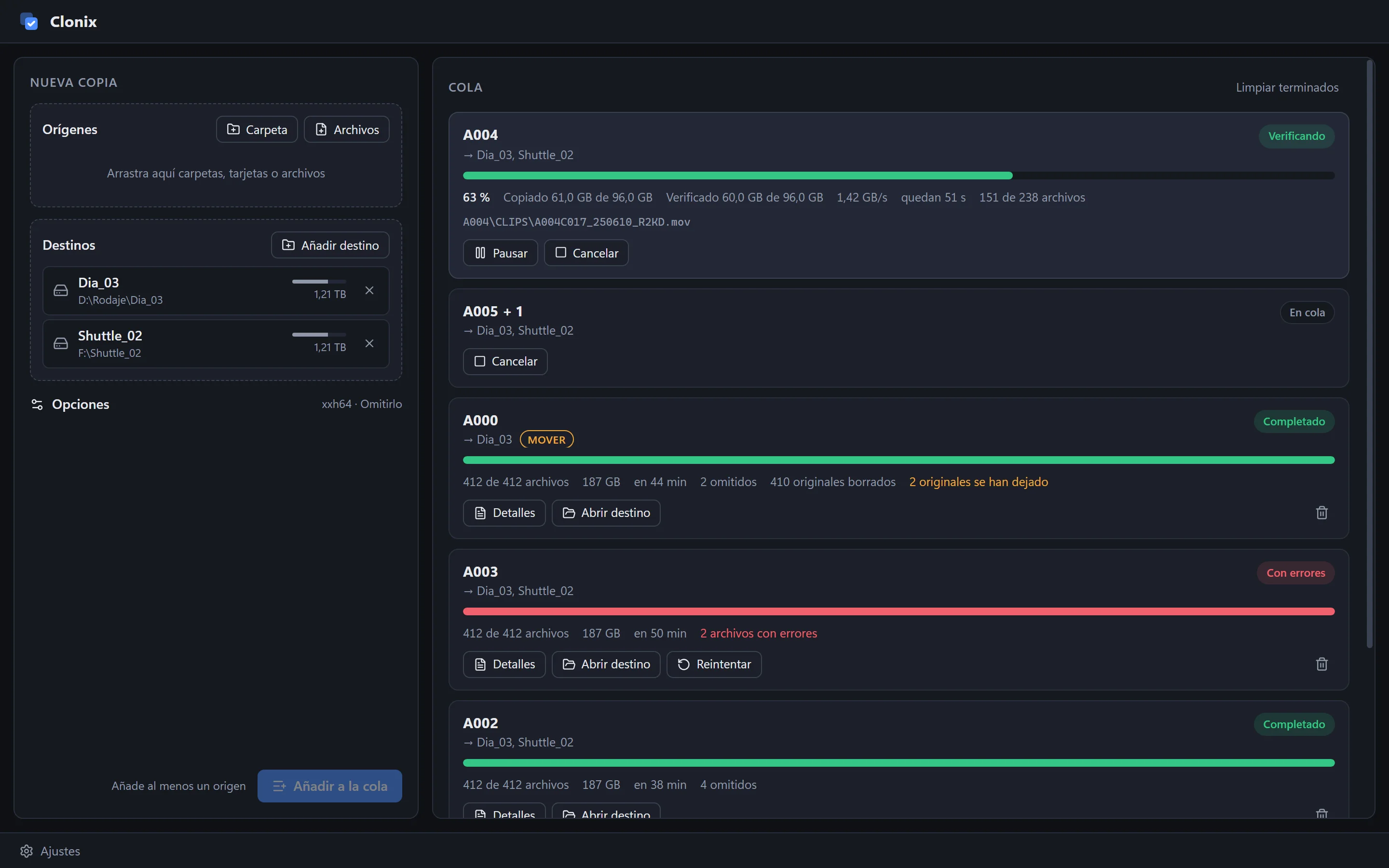
Task: Click the Completado badge on A000
Action: 1294,421
